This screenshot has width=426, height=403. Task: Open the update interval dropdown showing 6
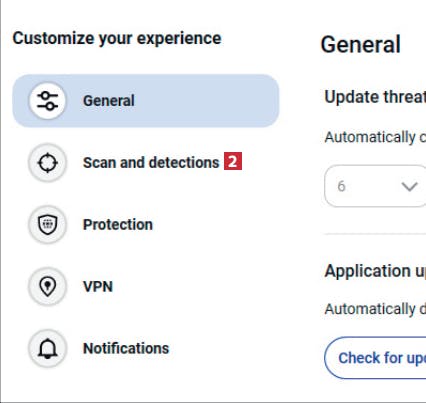coord(375,186)
